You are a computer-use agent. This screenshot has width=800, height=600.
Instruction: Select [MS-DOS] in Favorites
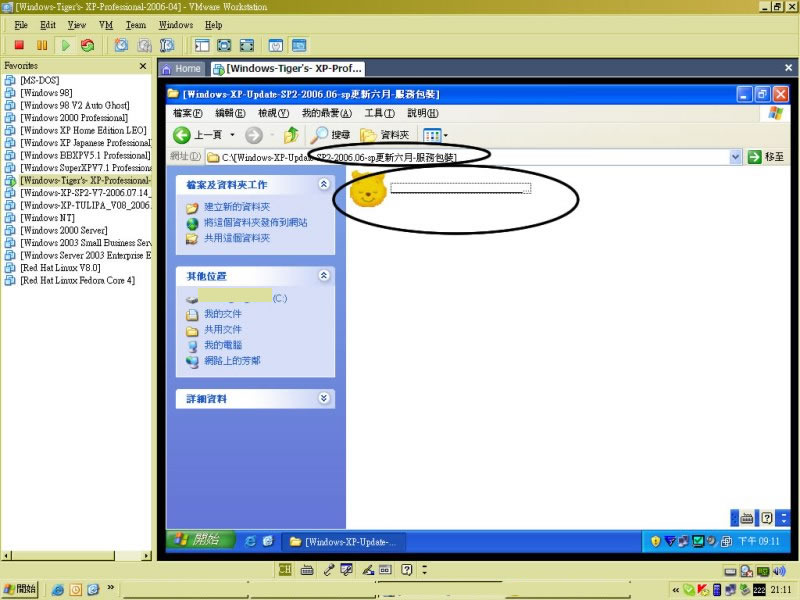pyautogui.click(x=39, y=80)
